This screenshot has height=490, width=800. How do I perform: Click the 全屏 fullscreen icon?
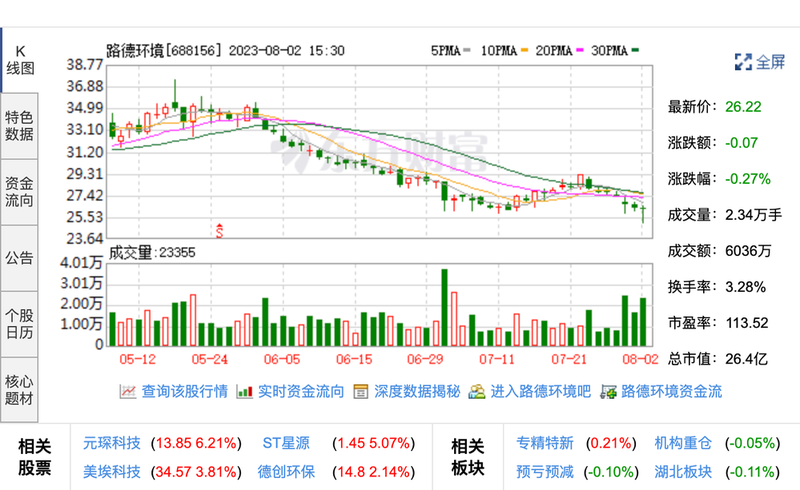(x=743, y=61)
